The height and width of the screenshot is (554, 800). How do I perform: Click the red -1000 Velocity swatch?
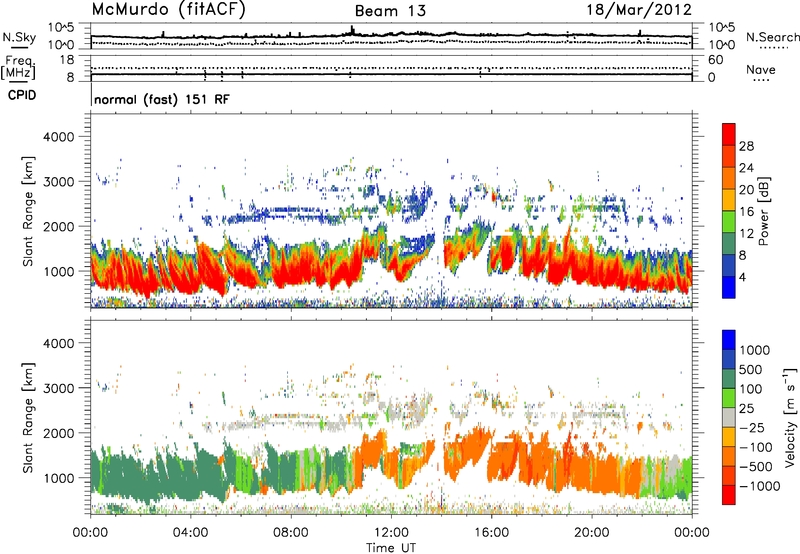pos(729,495)
